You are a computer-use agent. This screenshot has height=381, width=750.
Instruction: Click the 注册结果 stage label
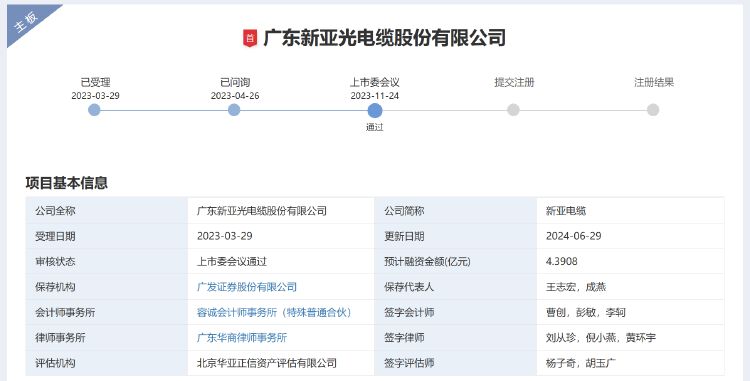tap(653, 82)
